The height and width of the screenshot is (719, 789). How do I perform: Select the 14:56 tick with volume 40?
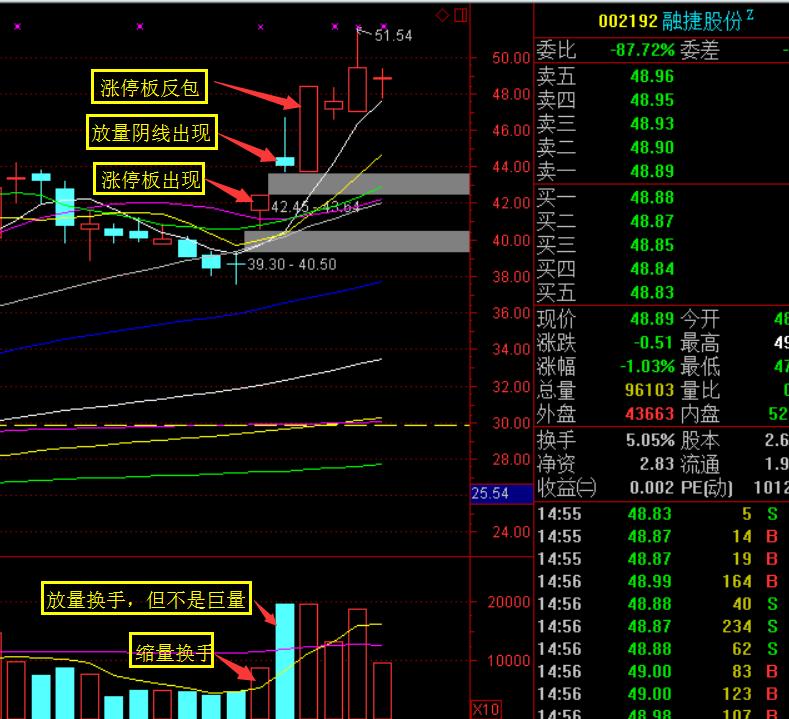(x=660, y=604)
